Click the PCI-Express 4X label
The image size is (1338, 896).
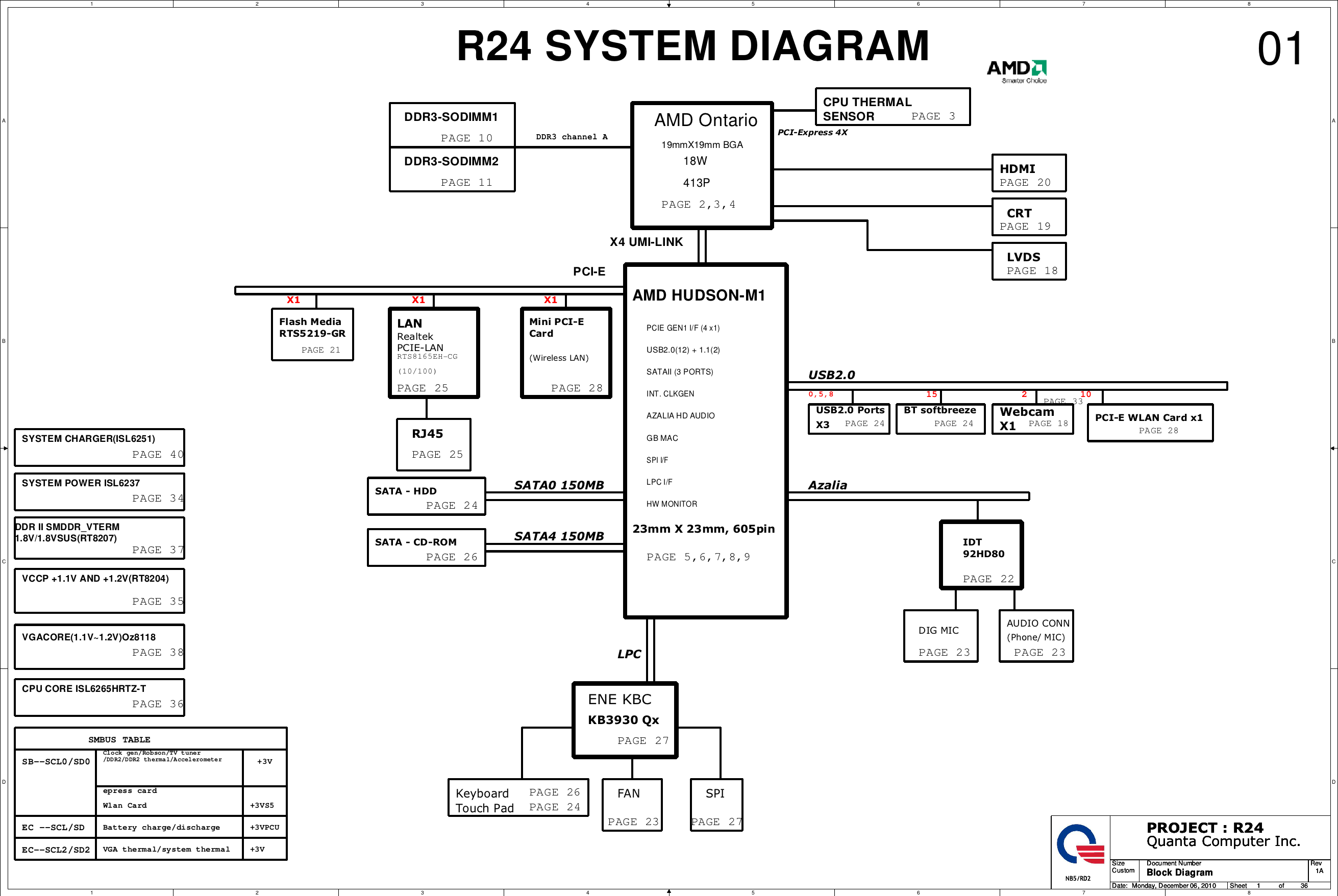pos(812,132)
